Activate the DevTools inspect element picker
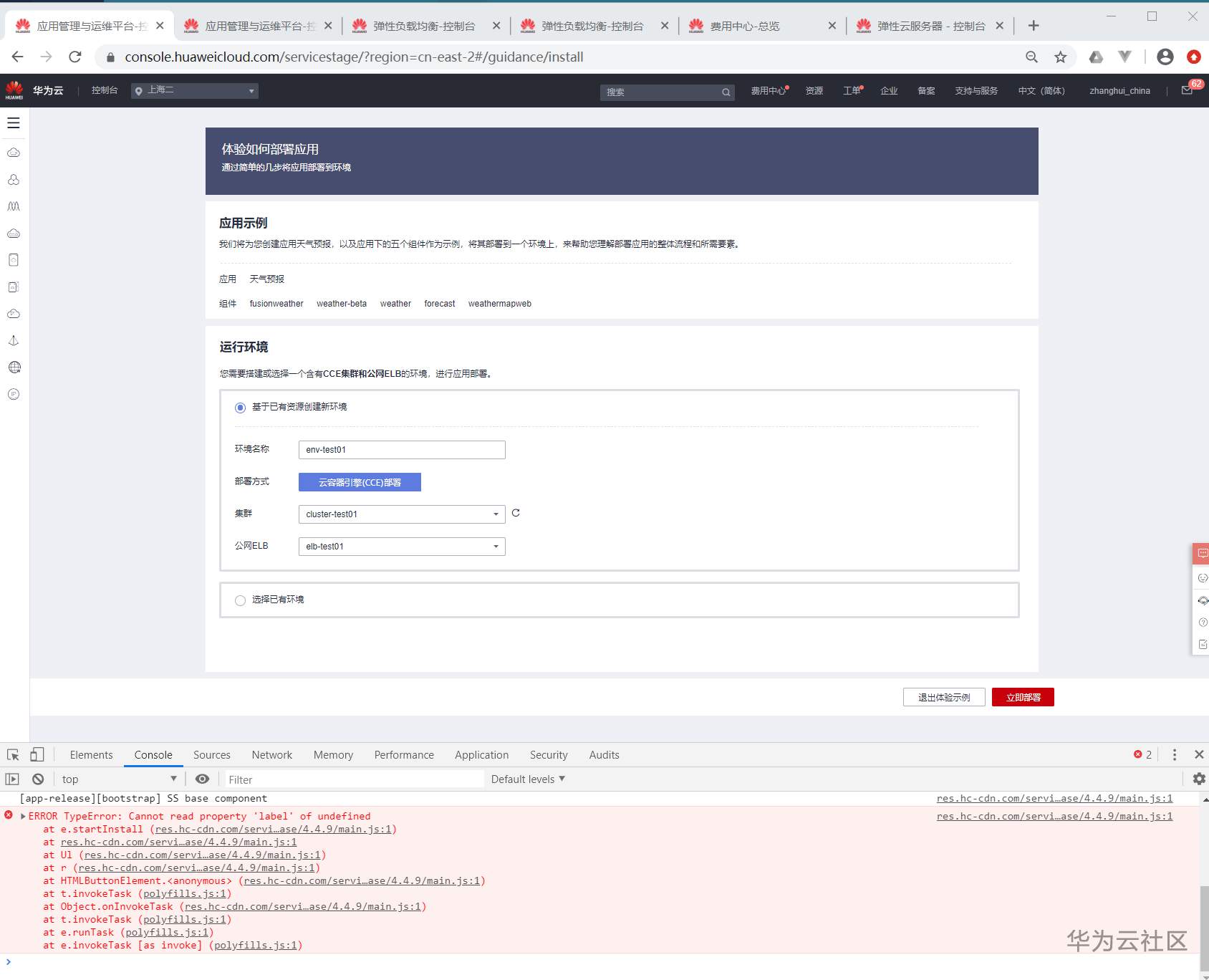Viewport: 1209px width, 980px height. click(13, 754)
